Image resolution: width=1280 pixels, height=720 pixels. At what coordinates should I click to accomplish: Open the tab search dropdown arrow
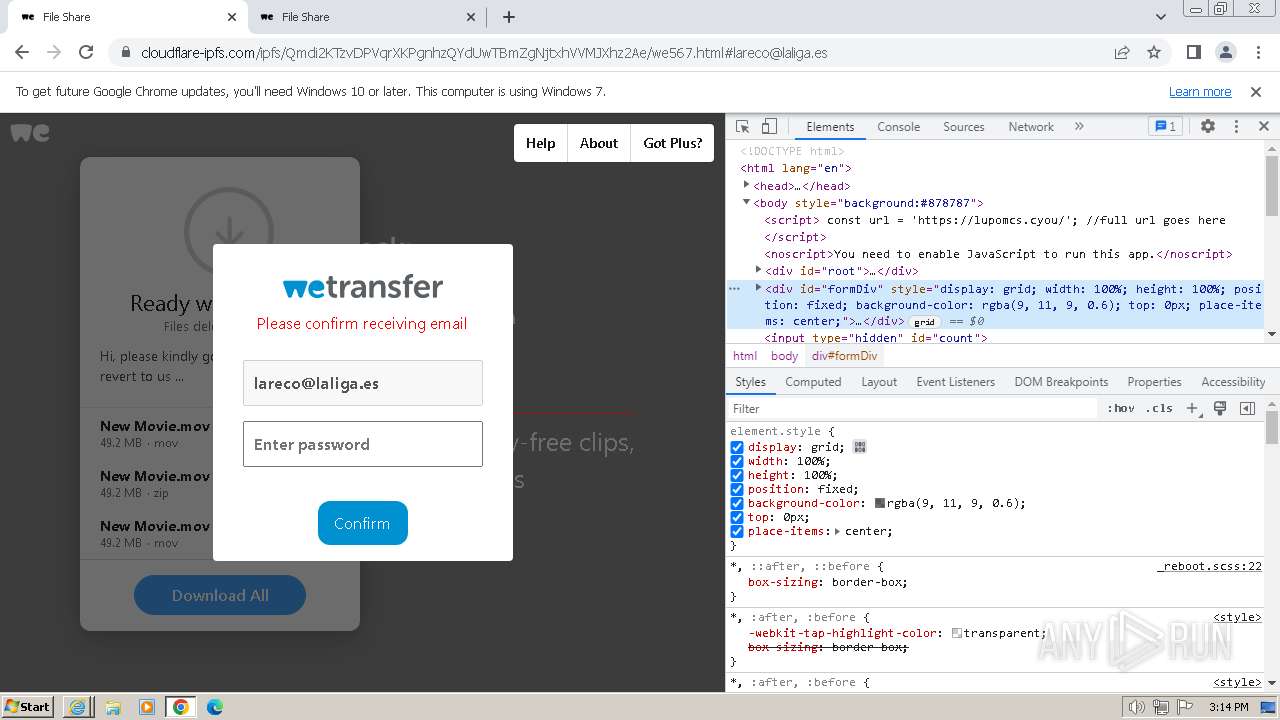click(x=1160, y=17)
